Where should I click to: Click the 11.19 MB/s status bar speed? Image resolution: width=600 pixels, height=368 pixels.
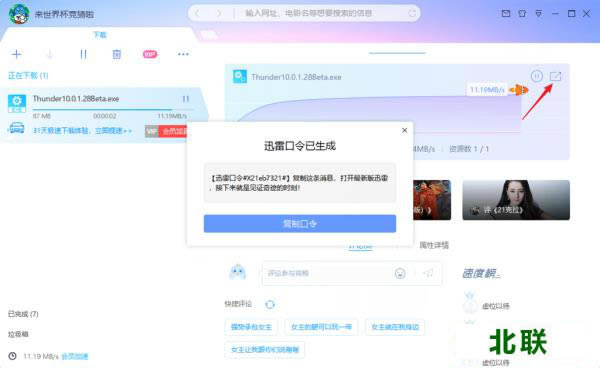click(x=41, y=357)
